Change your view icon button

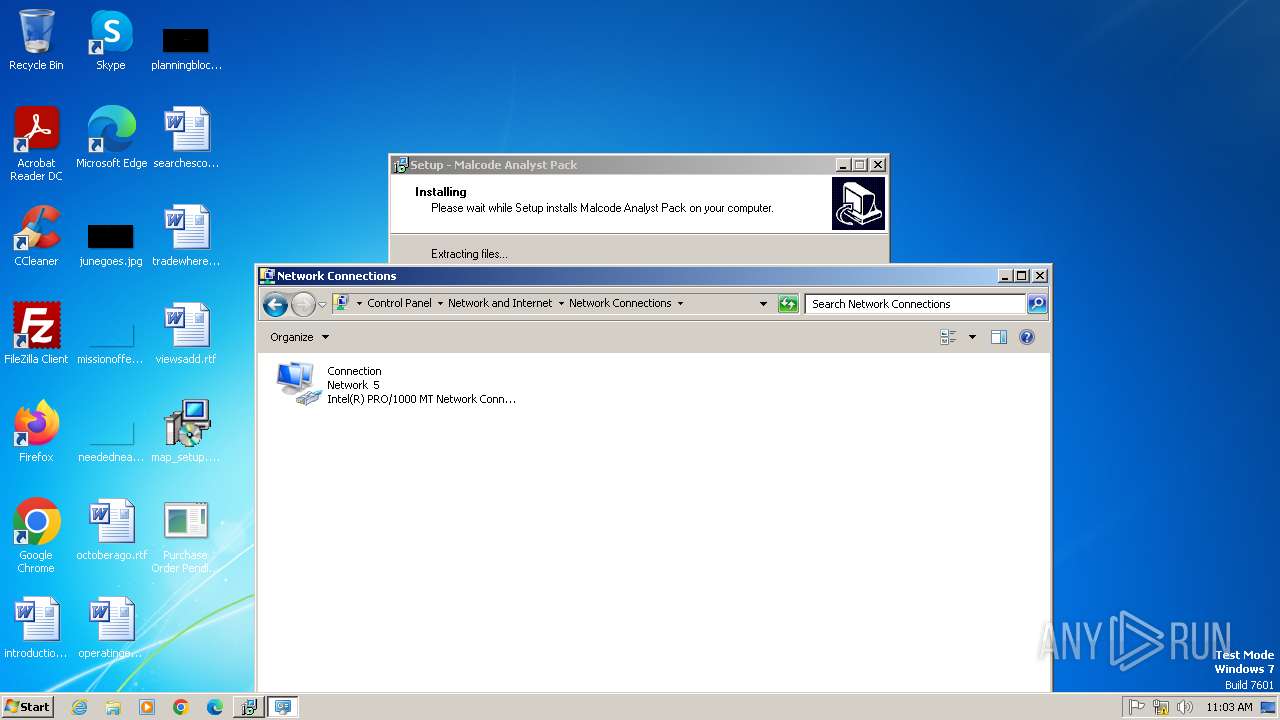[x=948, y=337]
